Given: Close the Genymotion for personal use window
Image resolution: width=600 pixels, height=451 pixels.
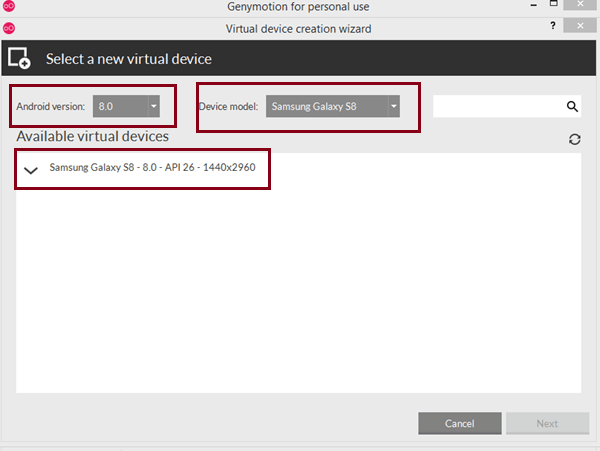Looking at the screenshot, I should [580, 6].
